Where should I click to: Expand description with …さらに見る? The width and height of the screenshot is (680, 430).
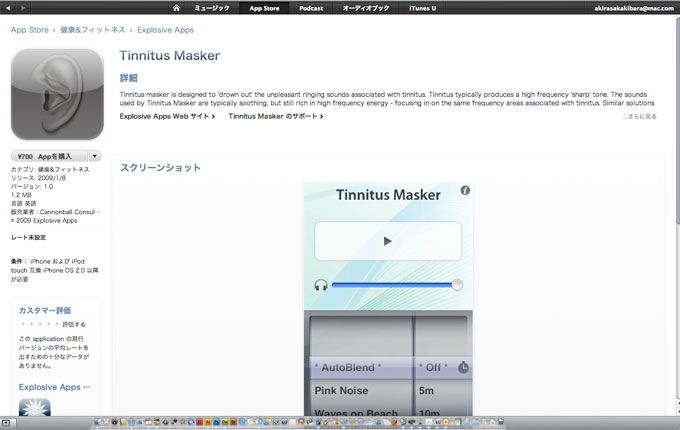tap(639, 116)
